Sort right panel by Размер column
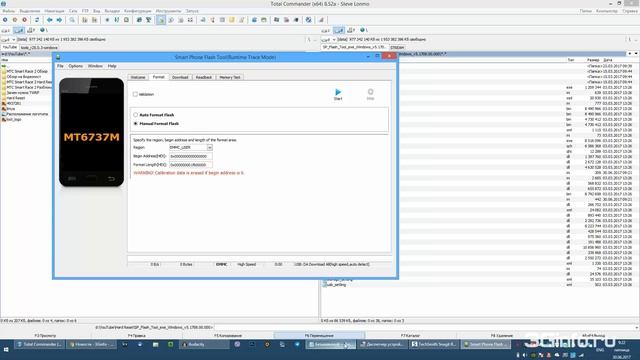Viewport: 640px width, 360px height. click(x=593, y=60)
